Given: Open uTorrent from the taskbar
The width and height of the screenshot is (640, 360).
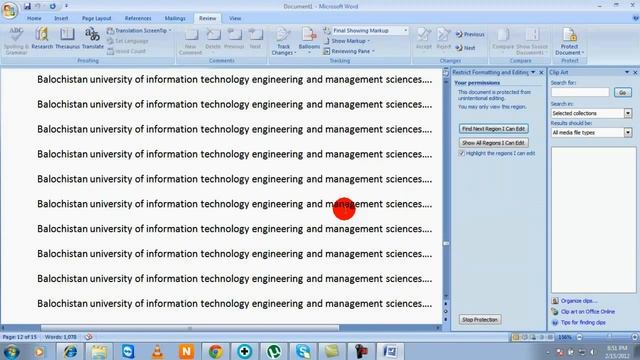Looking at the screenshot, I should point(273,351).
